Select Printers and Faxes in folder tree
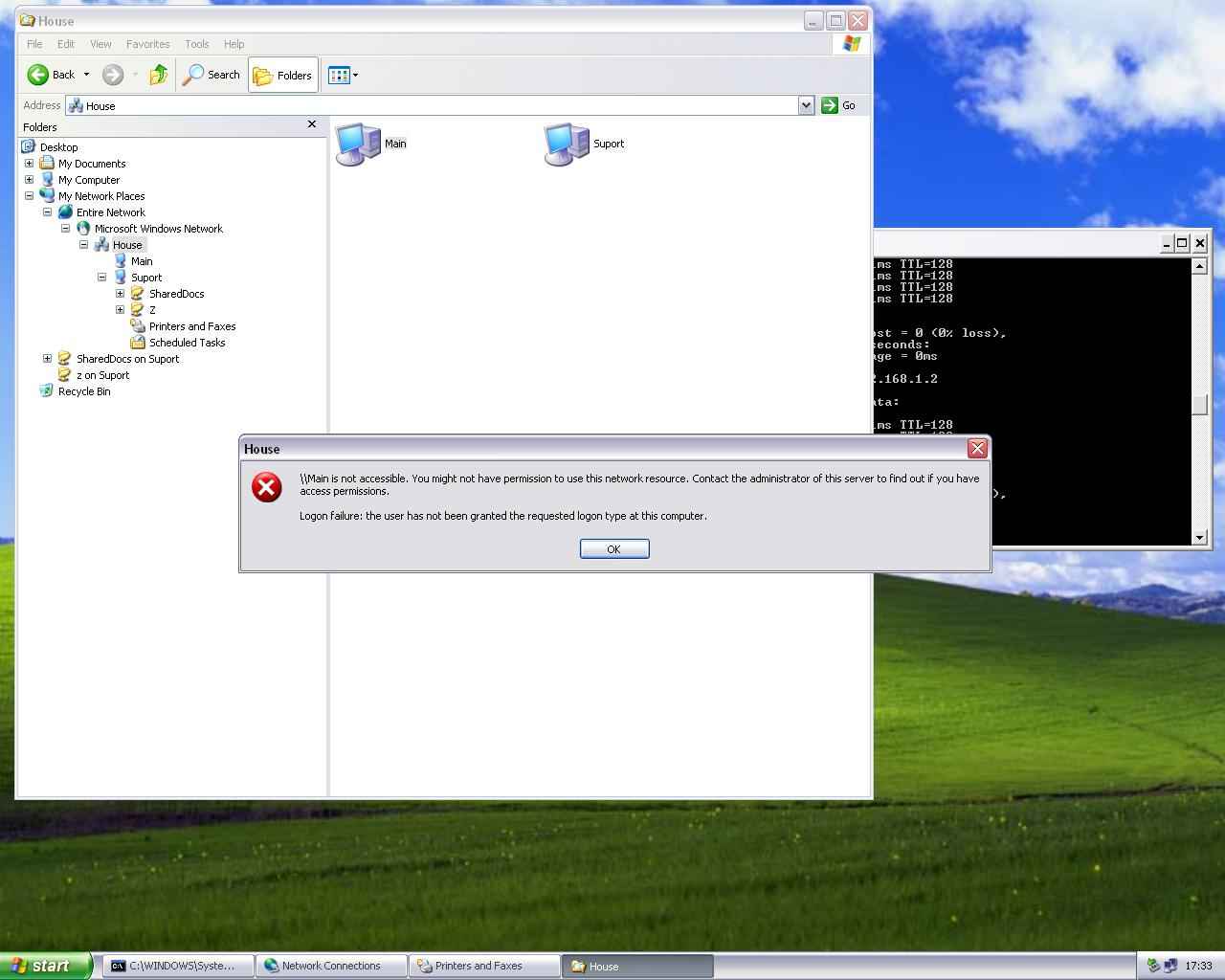 (191, 326)
